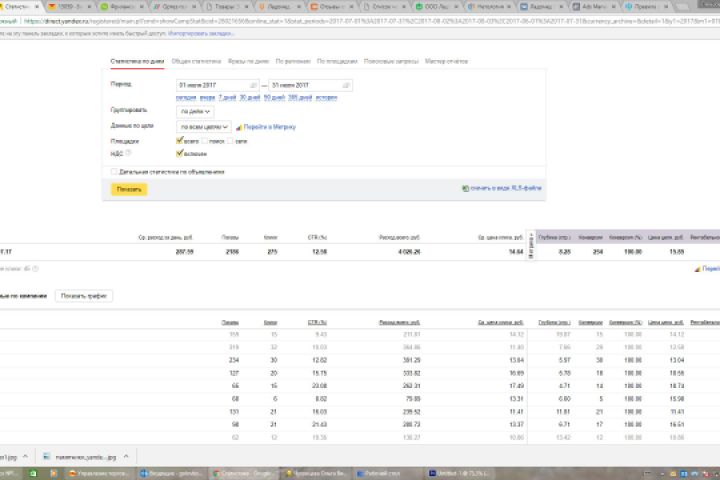Sort the table by 'Клики' column header
720x480 pixels.
270,322
